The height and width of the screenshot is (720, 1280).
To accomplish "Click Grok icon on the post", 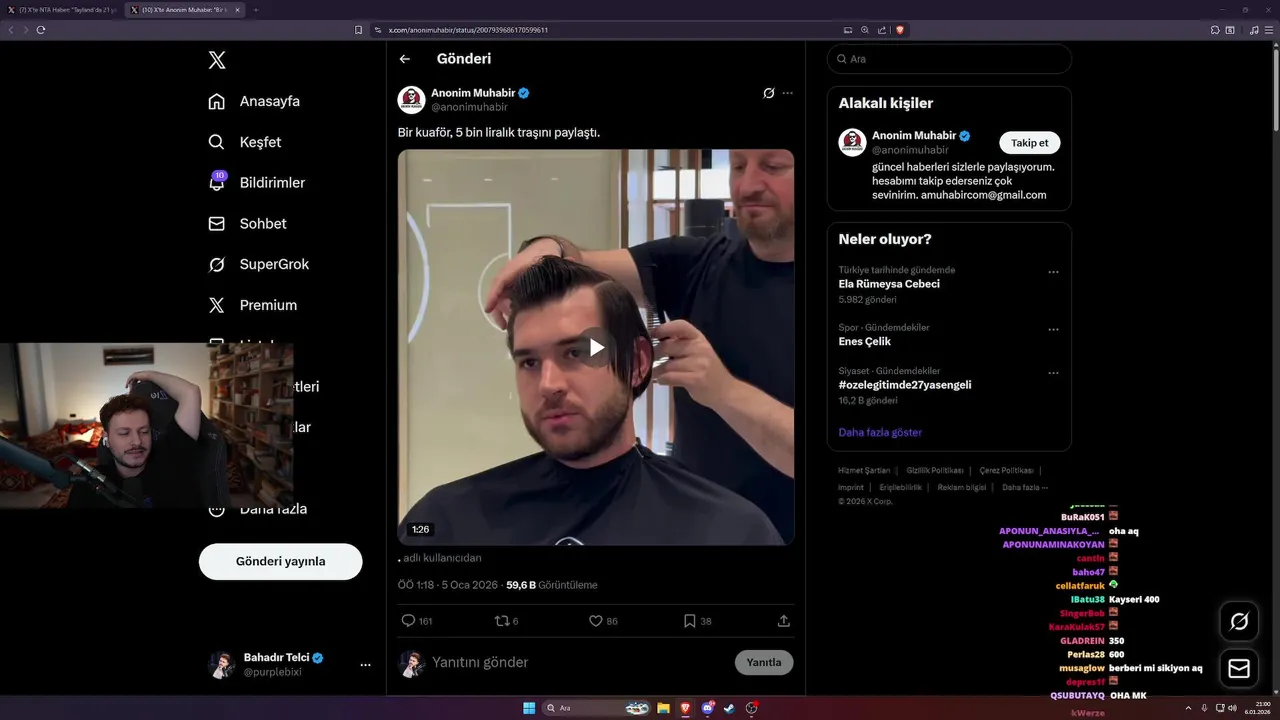I will (x=768, y=93).
